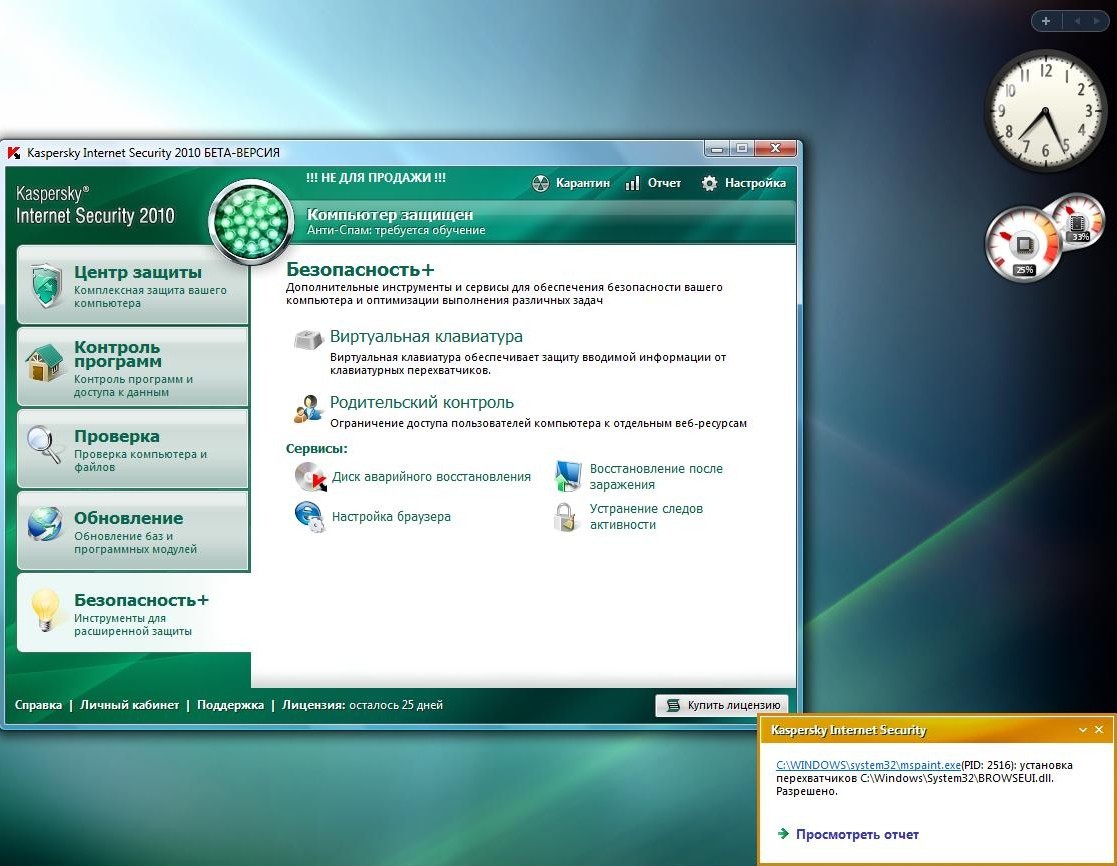Open Настройка from the top toolbar

pos(744,184)
